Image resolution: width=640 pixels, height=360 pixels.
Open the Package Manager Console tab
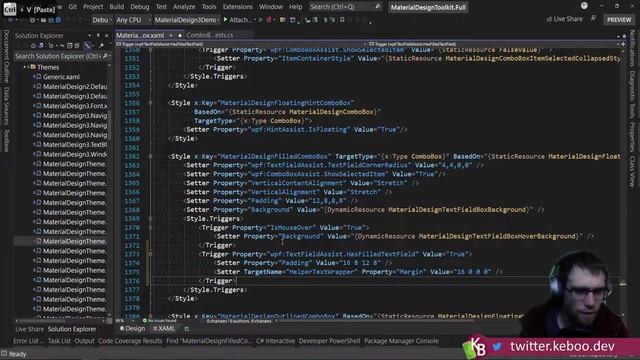[402, 341]
